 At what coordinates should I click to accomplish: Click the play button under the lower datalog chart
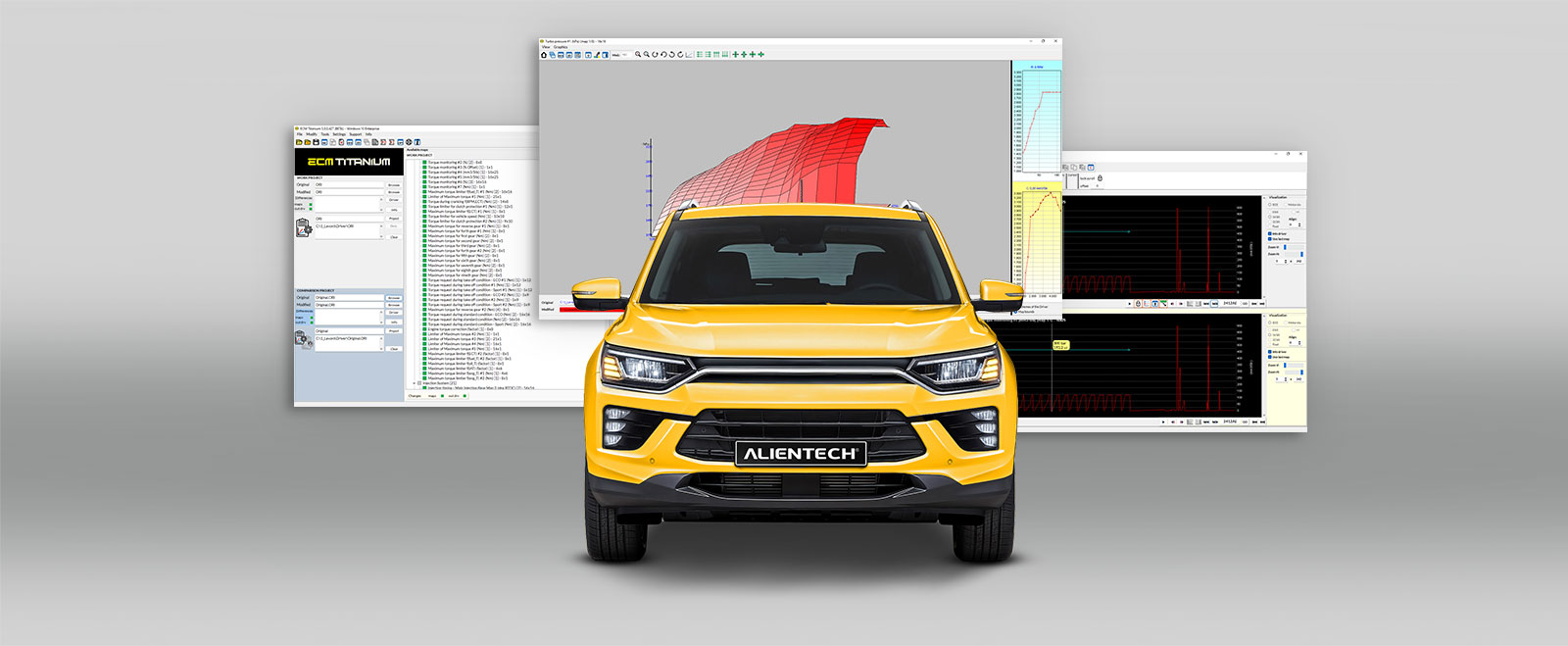1163,422
